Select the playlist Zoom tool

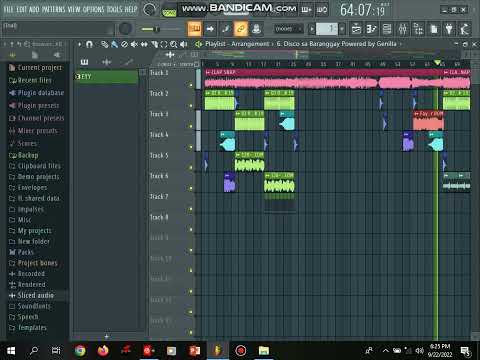point(173,44)
